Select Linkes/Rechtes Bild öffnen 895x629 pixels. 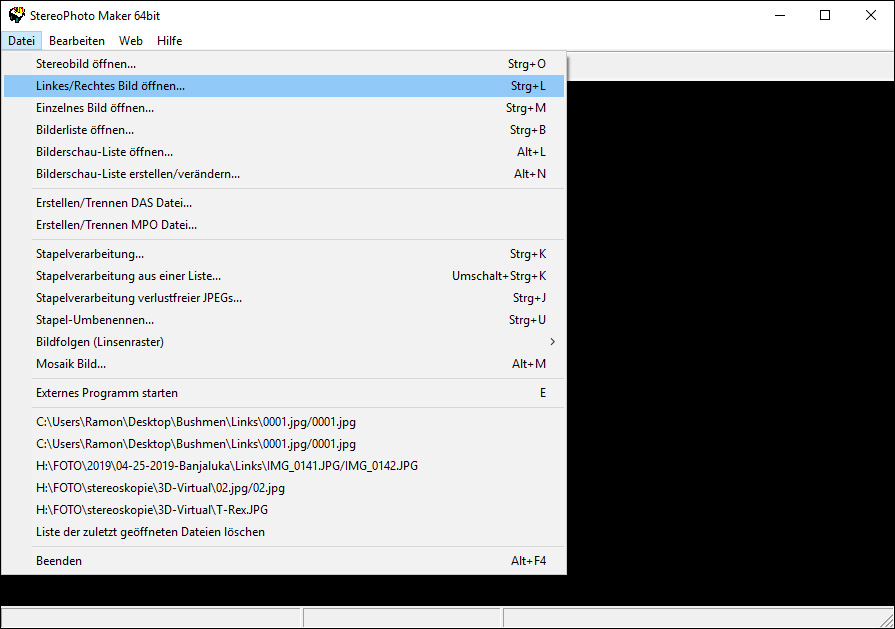pos(284,86)
